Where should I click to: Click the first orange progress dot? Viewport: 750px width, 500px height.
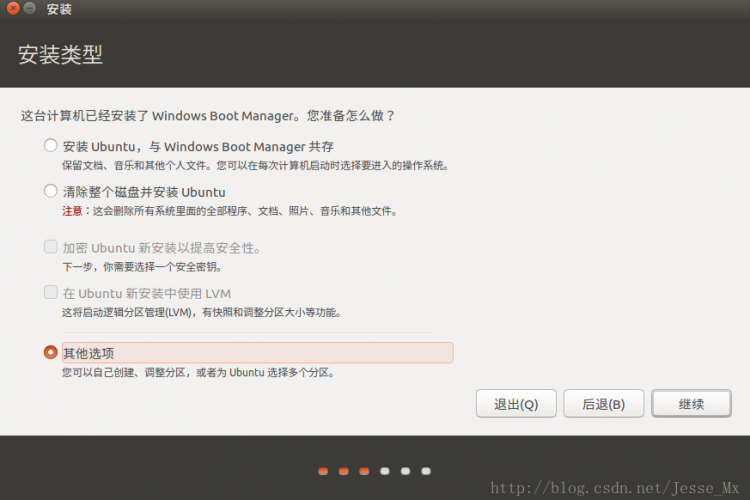323,471
